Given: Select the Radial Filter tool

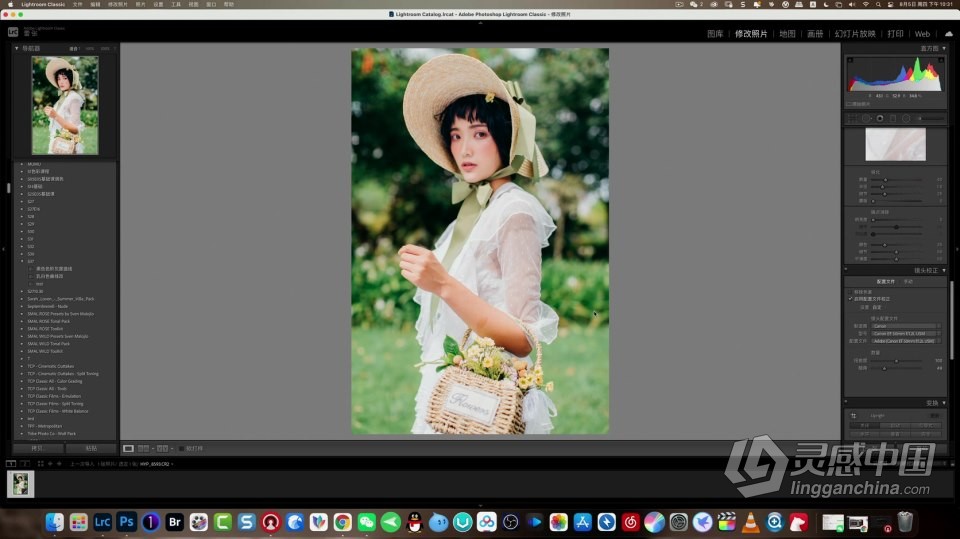Looking at the screenshot, I should [x=906, y=118].
